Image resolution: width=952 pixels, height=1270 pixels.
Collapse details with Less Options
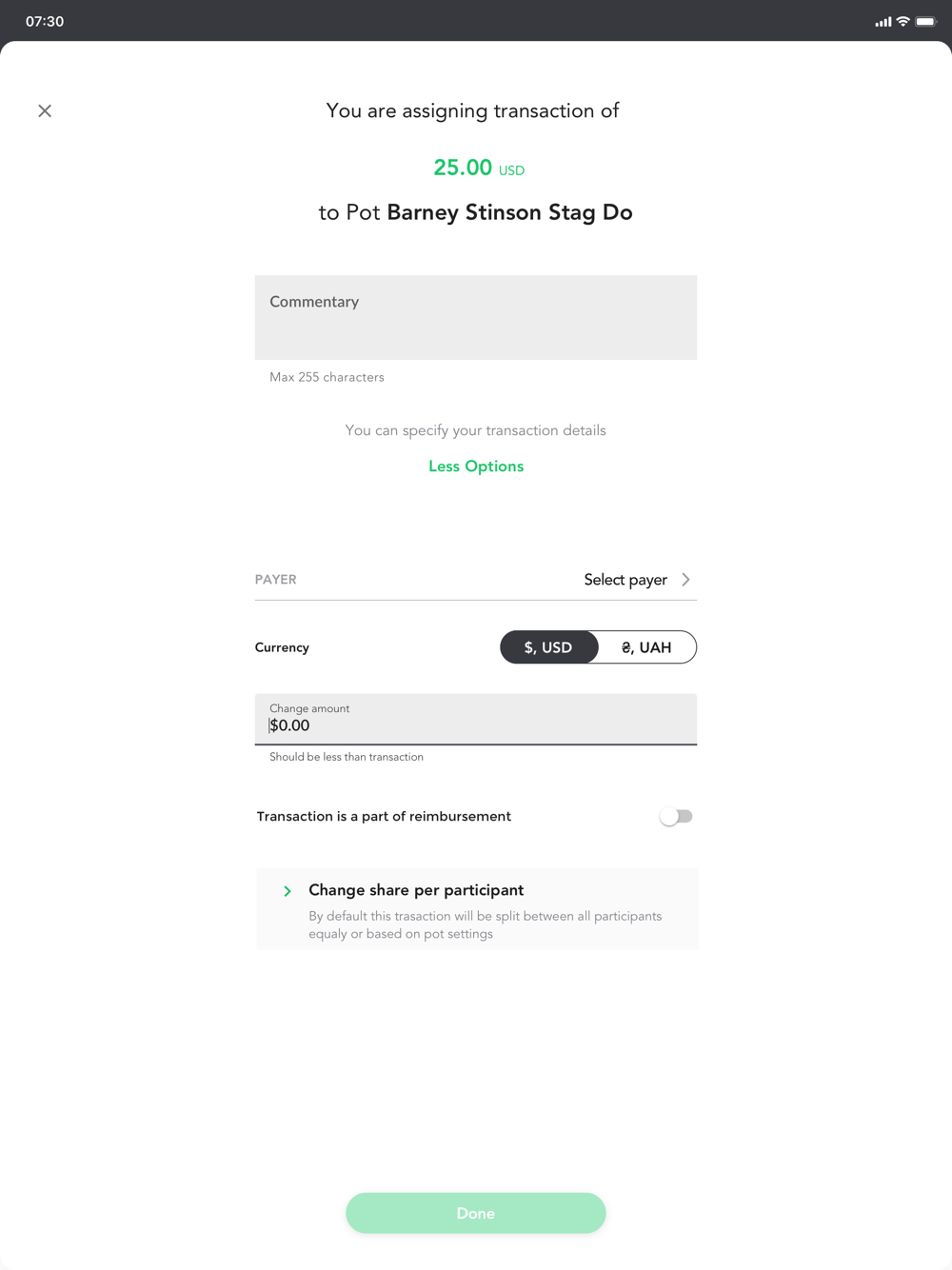click(476, 466)
